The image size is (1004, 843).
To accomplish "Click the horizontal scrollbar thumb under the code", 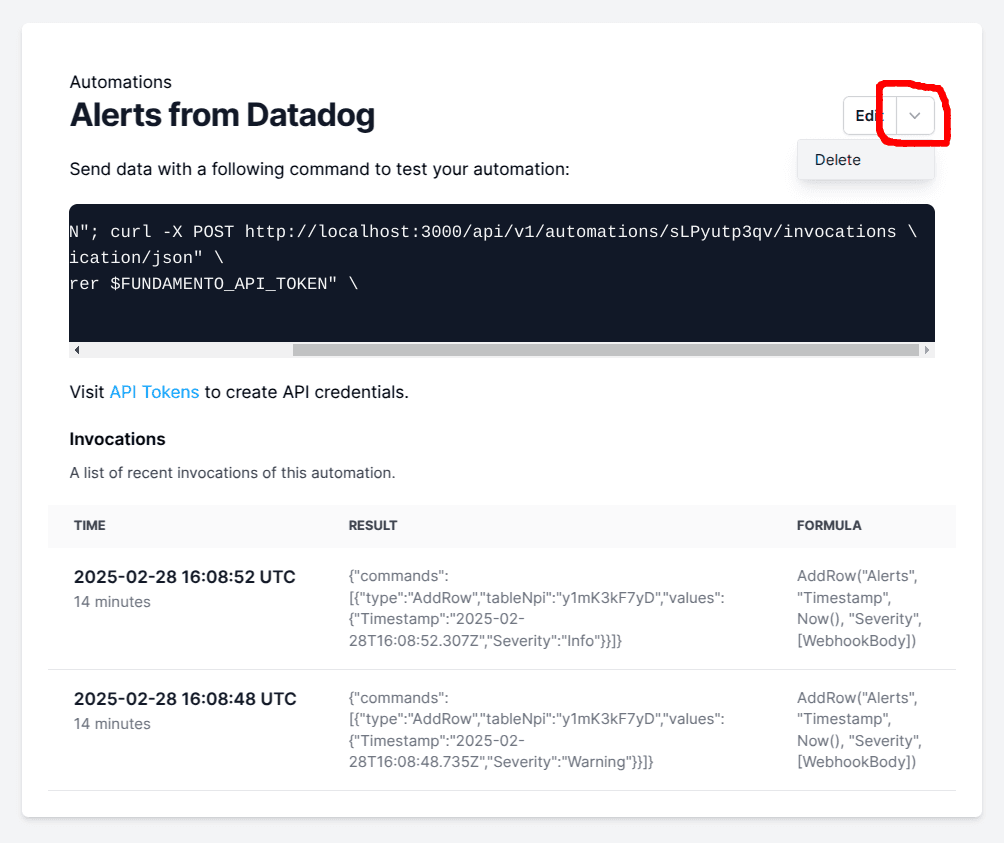I will 604,350.
